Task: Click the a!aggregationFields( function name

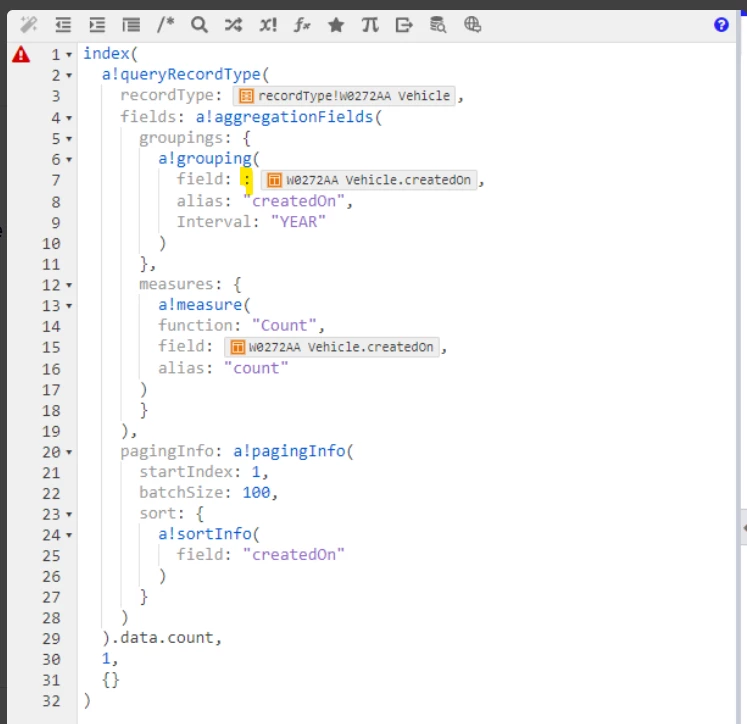Action: 289,117
